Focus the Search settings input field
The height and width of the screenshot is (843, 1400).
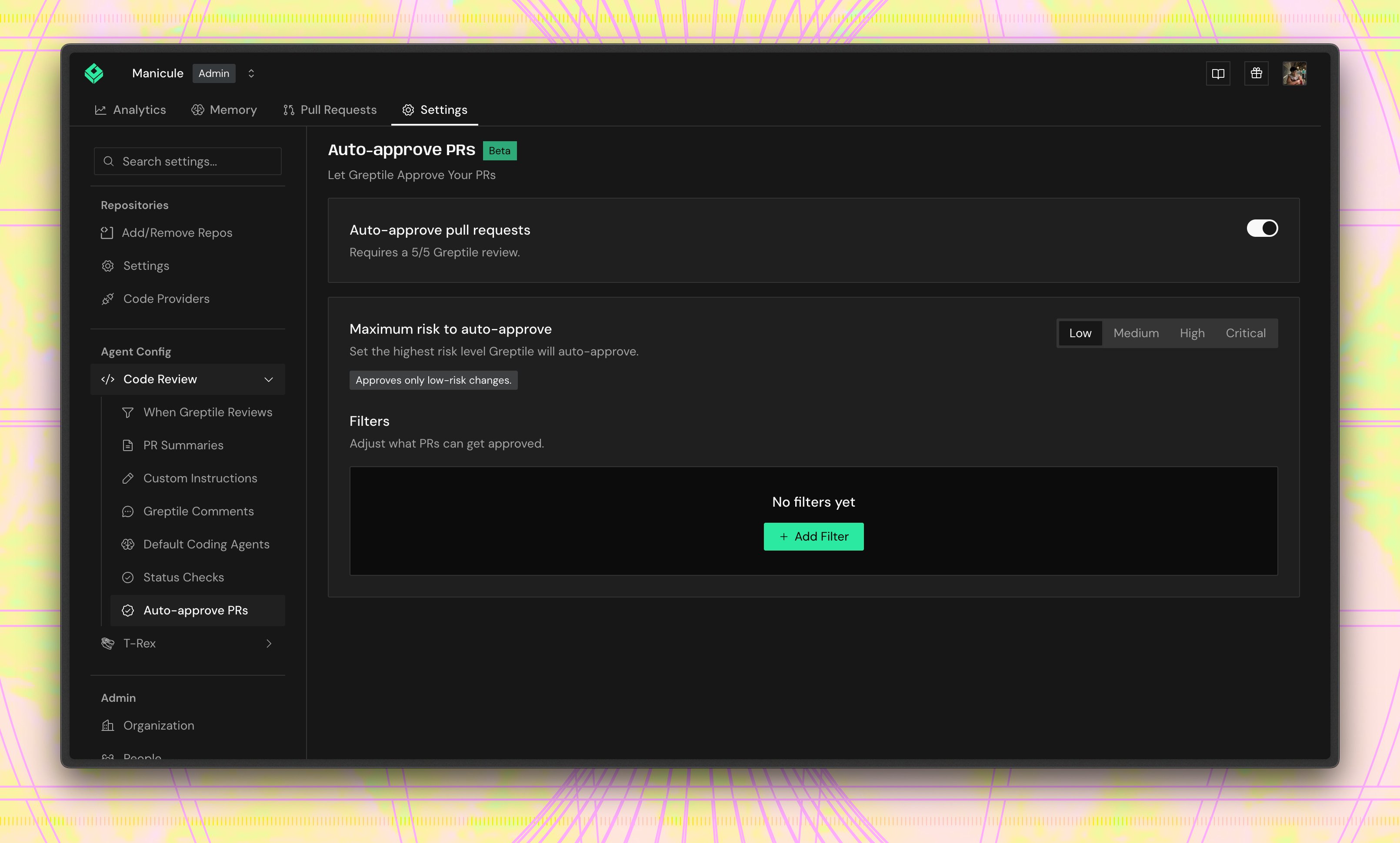point(187,161)
